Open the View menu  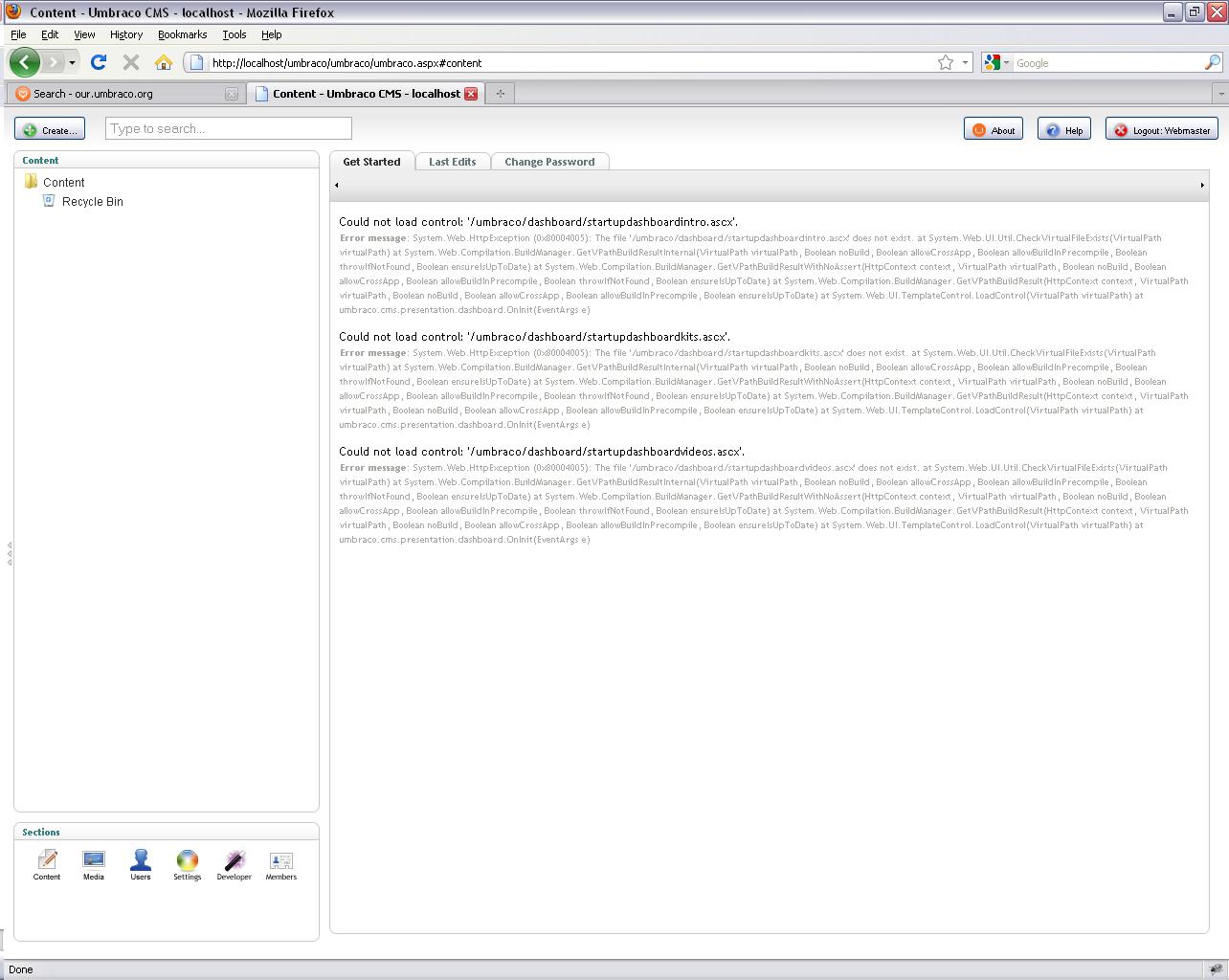coord(84,34)
